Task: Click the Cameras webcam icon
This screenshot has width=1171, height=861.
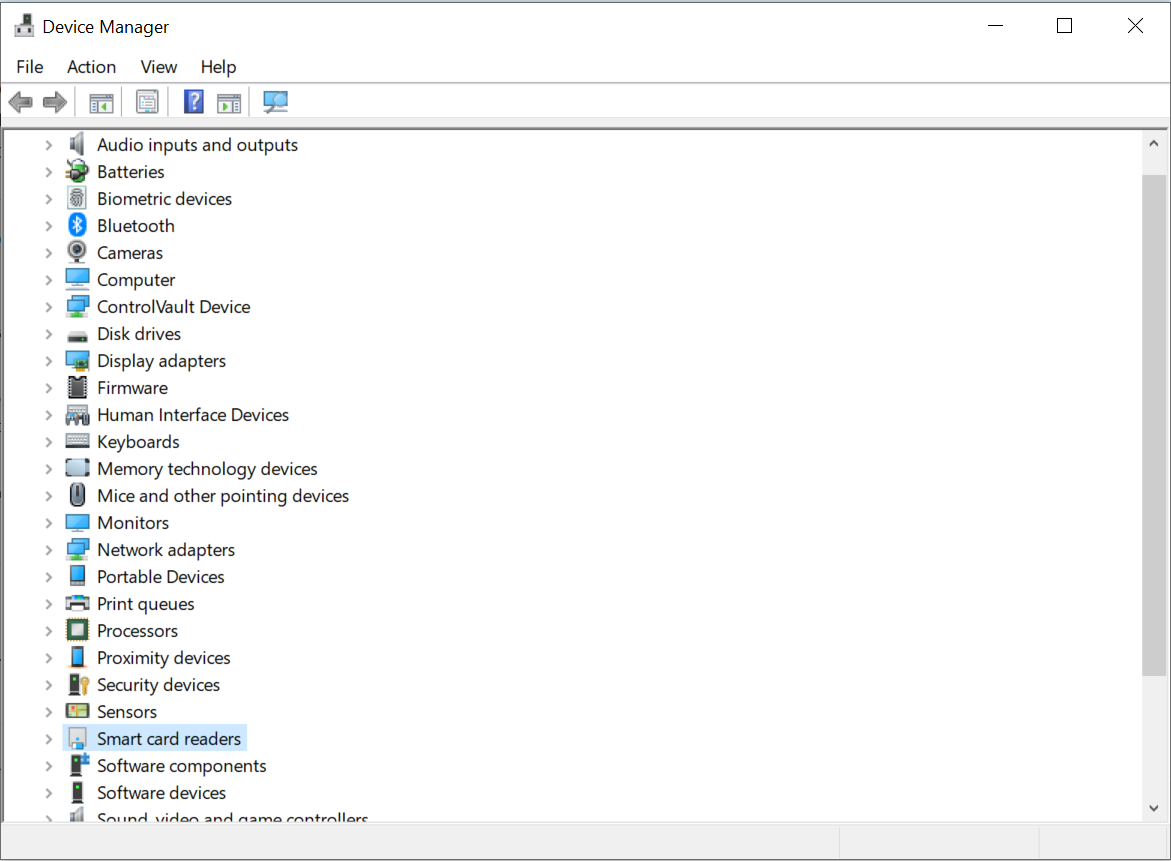Action: pos(77,252)
